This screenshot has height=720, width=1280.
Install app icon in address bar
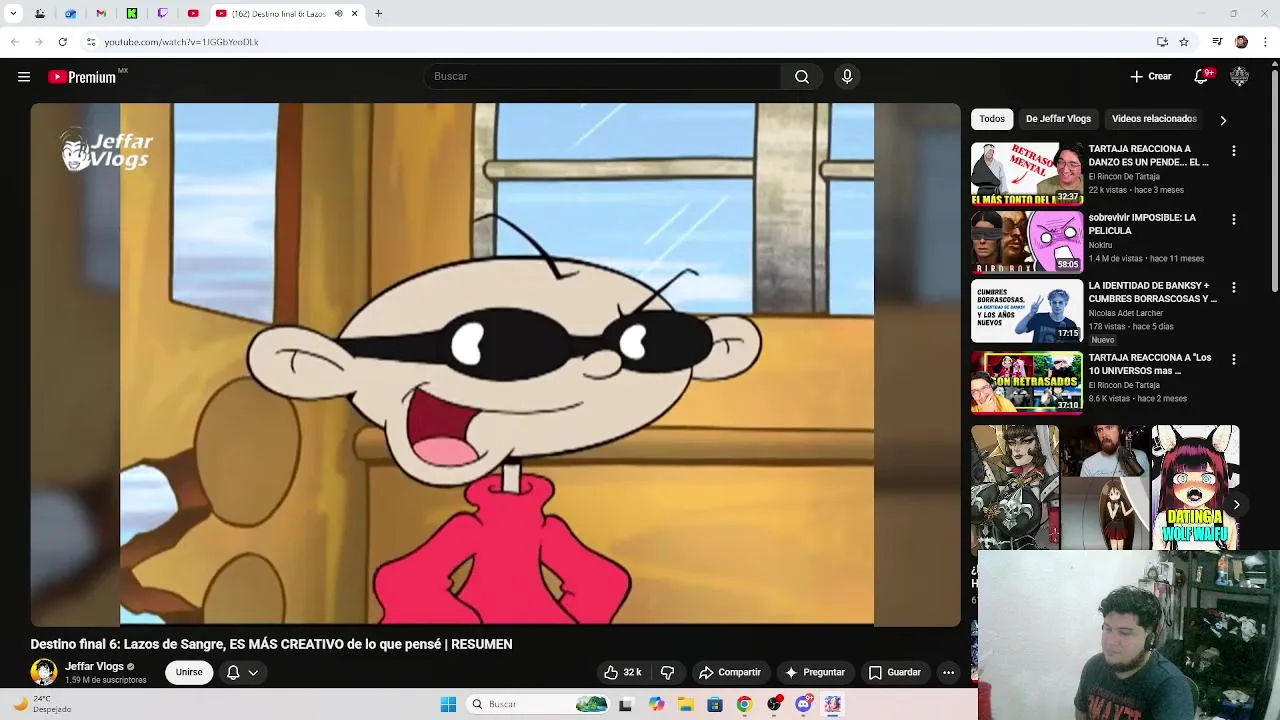1162,42
